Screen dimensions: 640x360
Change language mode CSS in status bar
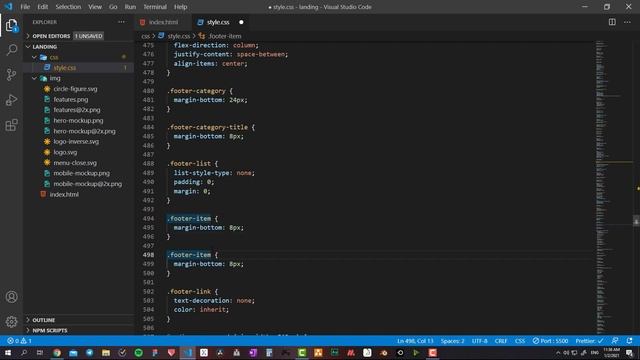point(520,341)
